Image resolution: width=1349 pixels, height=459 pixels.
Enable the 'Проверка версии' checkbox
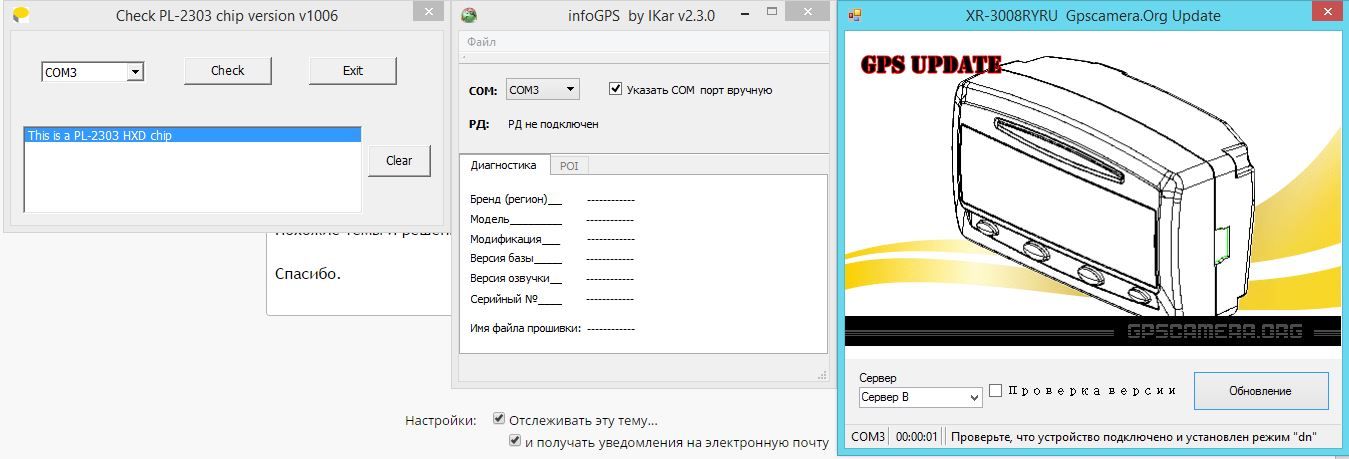click(996, 391)
